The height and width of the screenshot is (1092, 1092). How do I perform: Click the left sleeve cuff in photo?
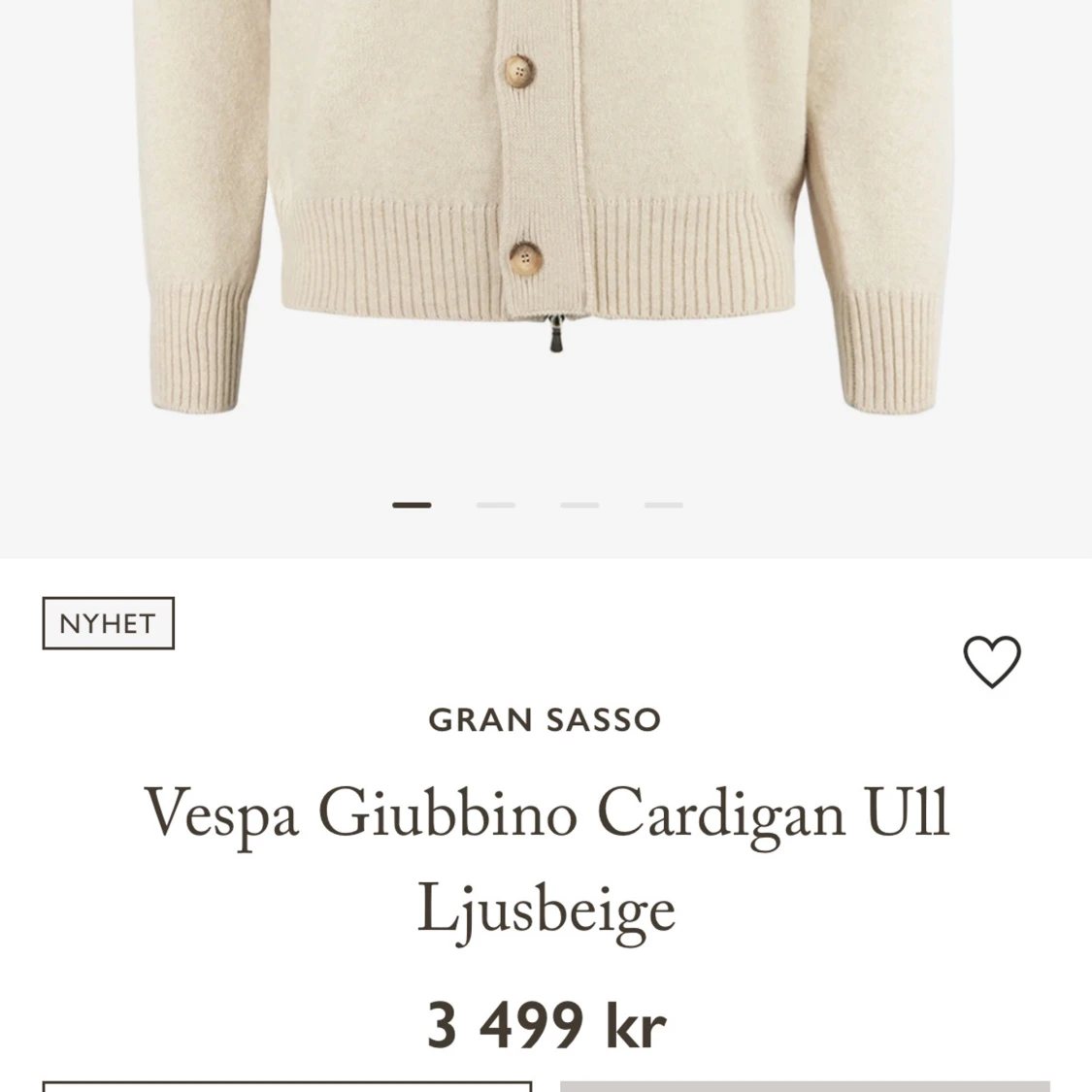point(196,351)
